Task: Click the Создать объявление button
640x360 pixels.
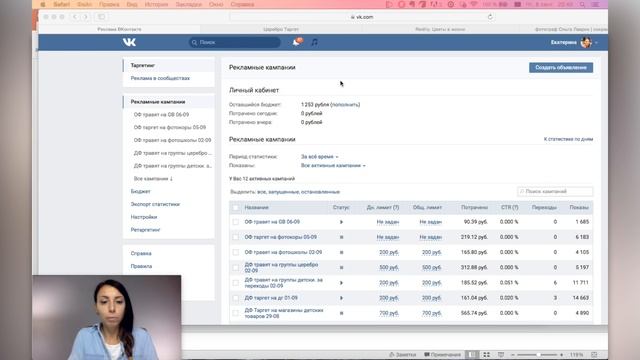Action: [x=561, y=67]
